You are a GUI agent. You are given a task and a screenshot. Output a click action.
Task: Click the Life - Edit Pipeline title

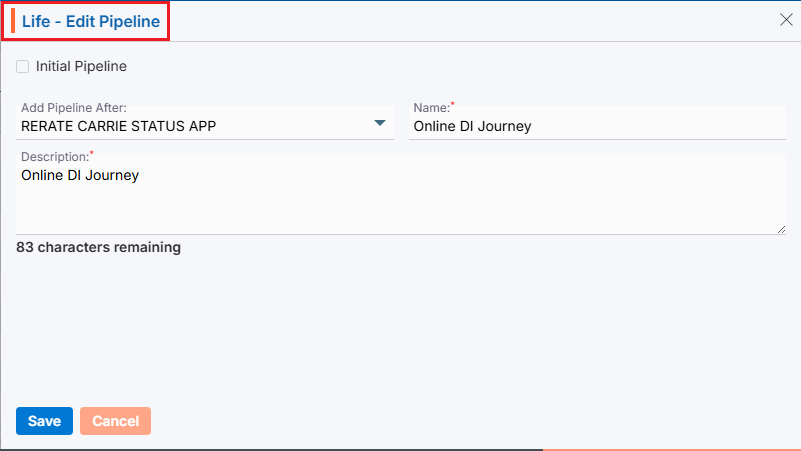pyautogui.click(x=90, y=21)
